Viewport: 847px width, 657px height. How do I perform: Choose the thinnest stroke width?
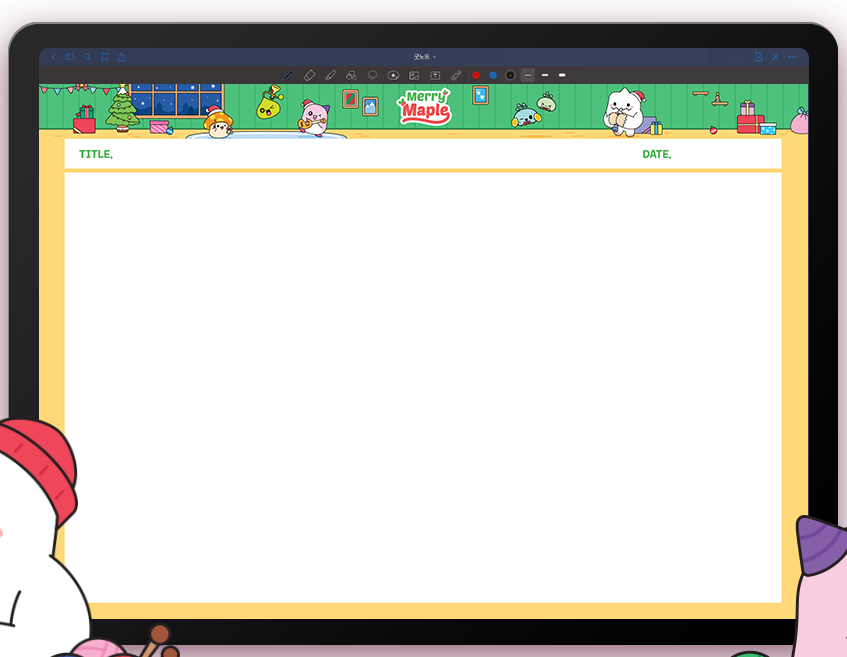(528, 75)
